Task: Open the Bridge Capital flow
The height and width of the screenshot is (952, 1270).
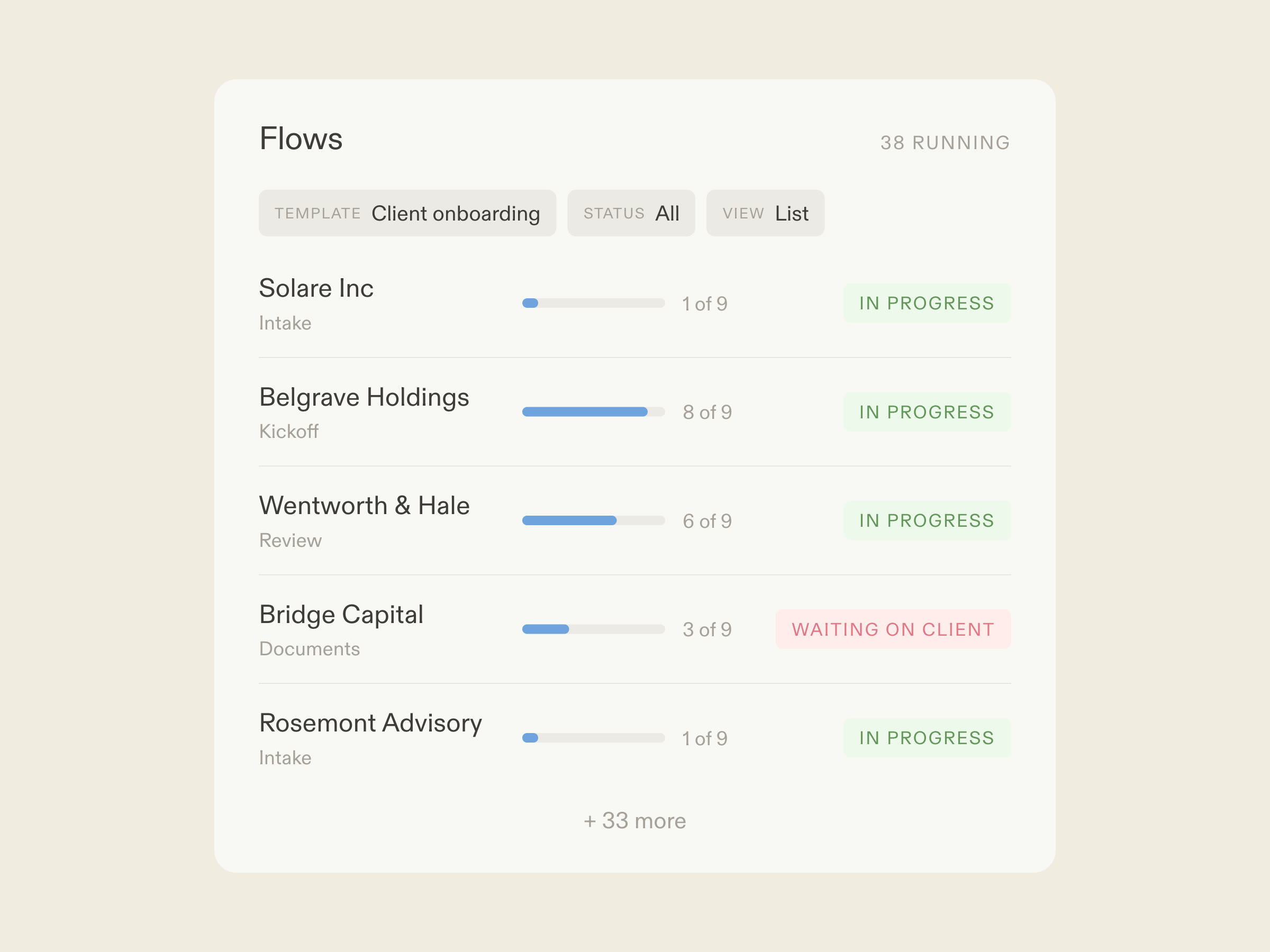Action: pyautogui.click(x=634, y=629)
